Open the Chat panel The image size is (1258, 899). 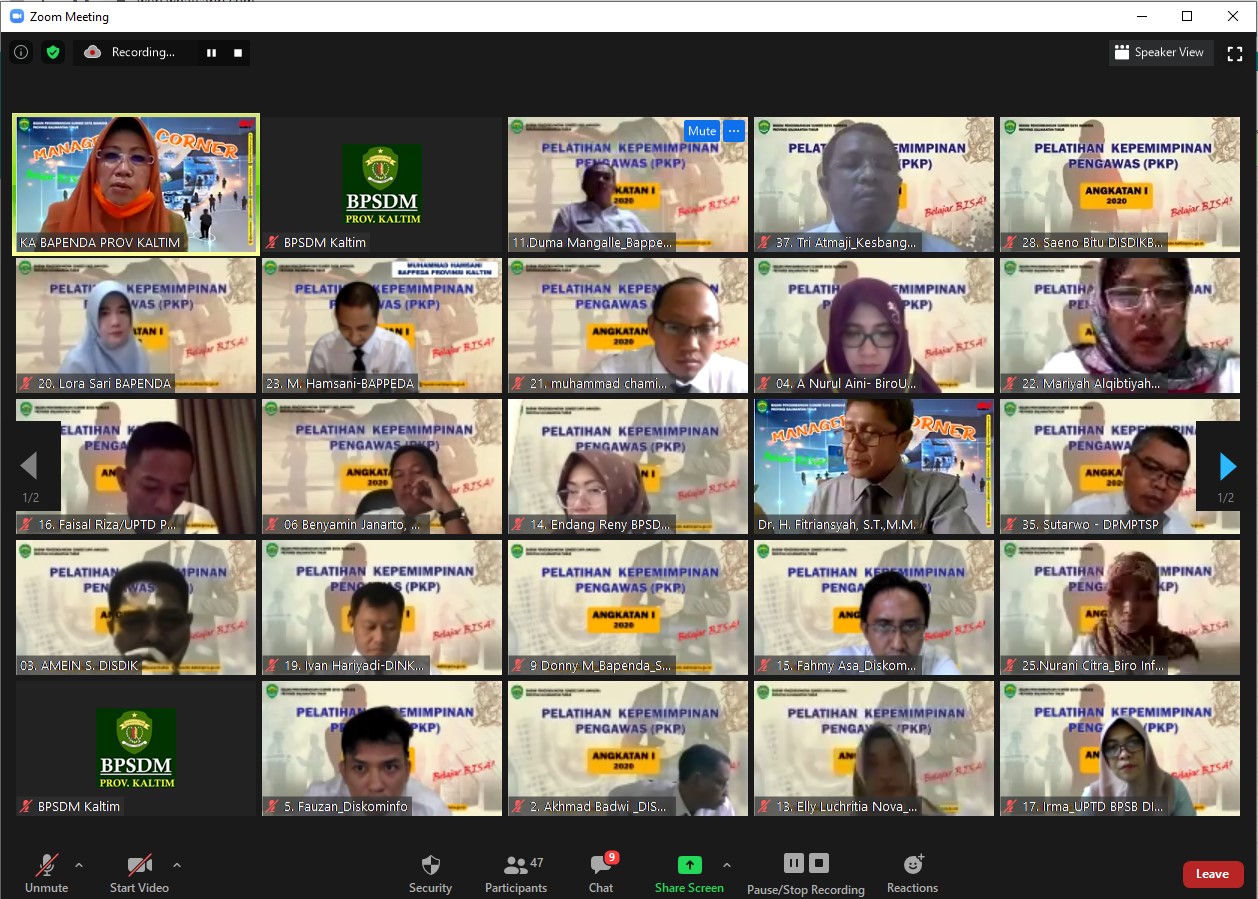click(601, 873)
